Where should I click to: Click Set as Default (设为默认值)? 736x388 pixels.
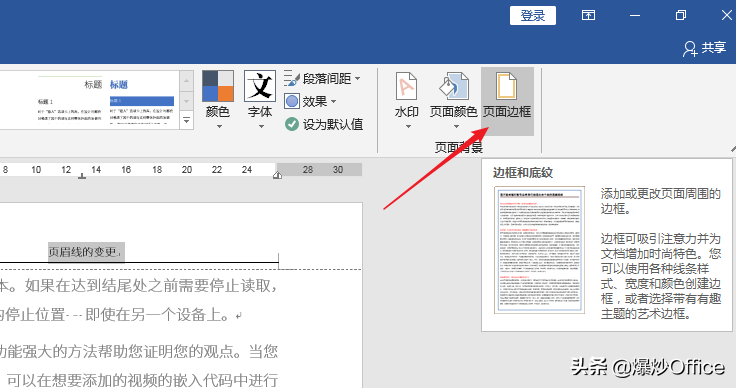(324, 124)
